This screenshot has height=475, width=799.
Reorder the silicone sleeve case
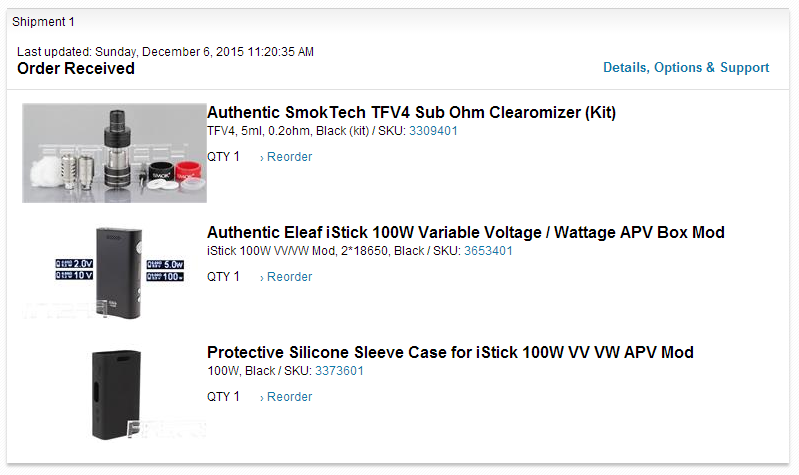(286, 397)
